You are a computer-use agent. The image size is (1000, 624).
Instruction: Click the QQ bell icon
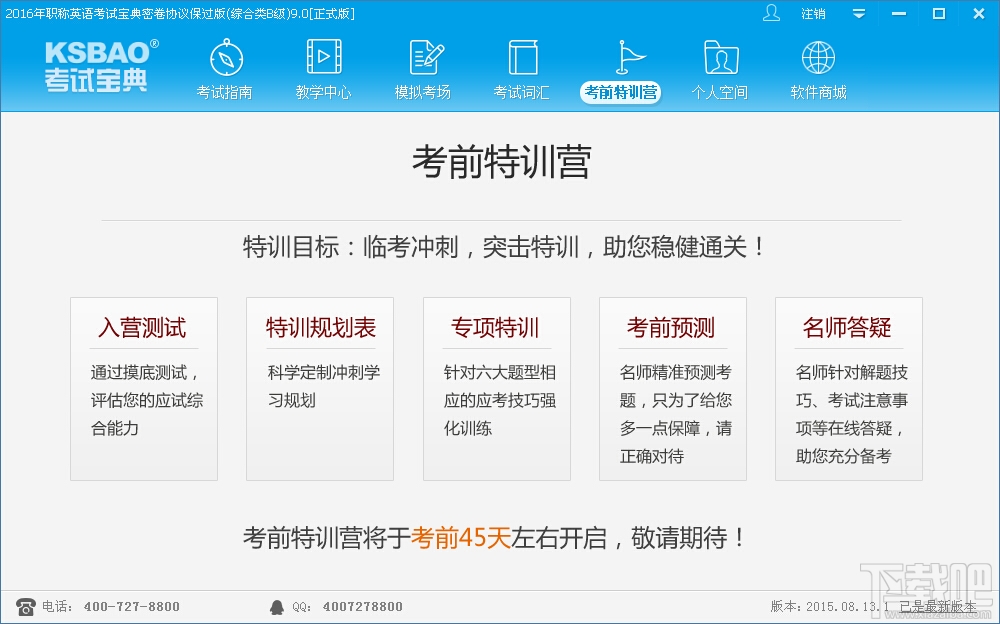[x=277, y=607]
